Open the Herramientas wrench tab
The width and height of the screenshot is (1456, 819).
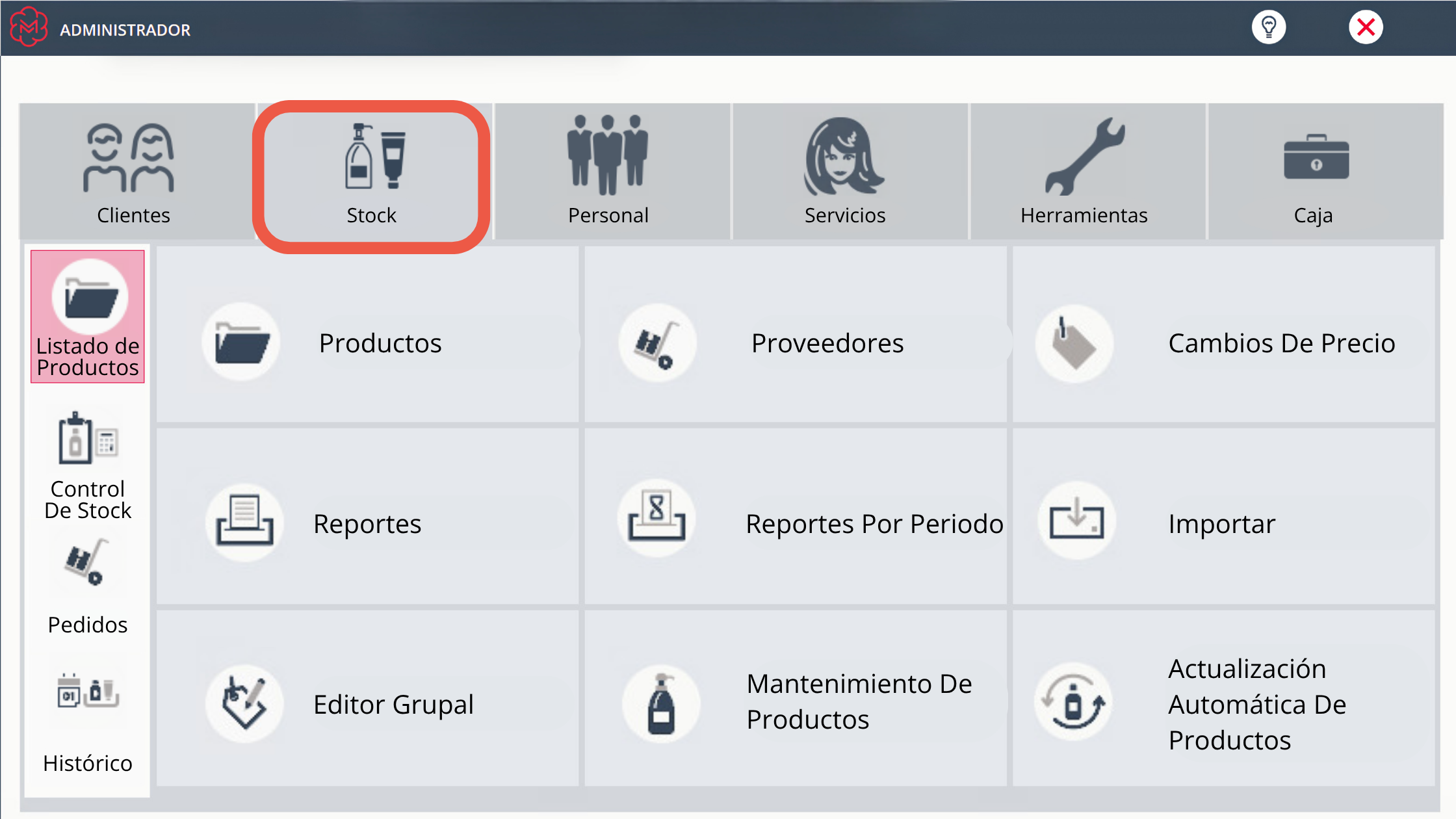coord(1087,172)
